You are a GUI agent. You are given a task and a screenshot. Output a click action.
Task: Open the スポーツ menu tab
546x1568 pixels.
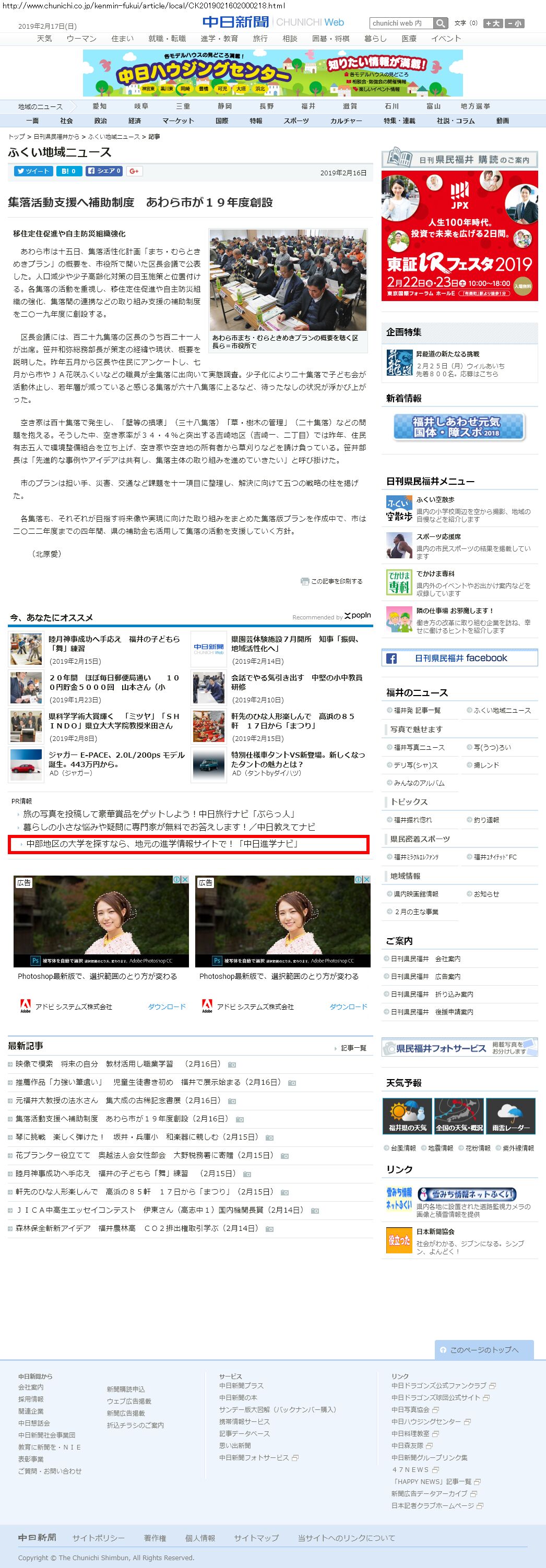[296, 121]
